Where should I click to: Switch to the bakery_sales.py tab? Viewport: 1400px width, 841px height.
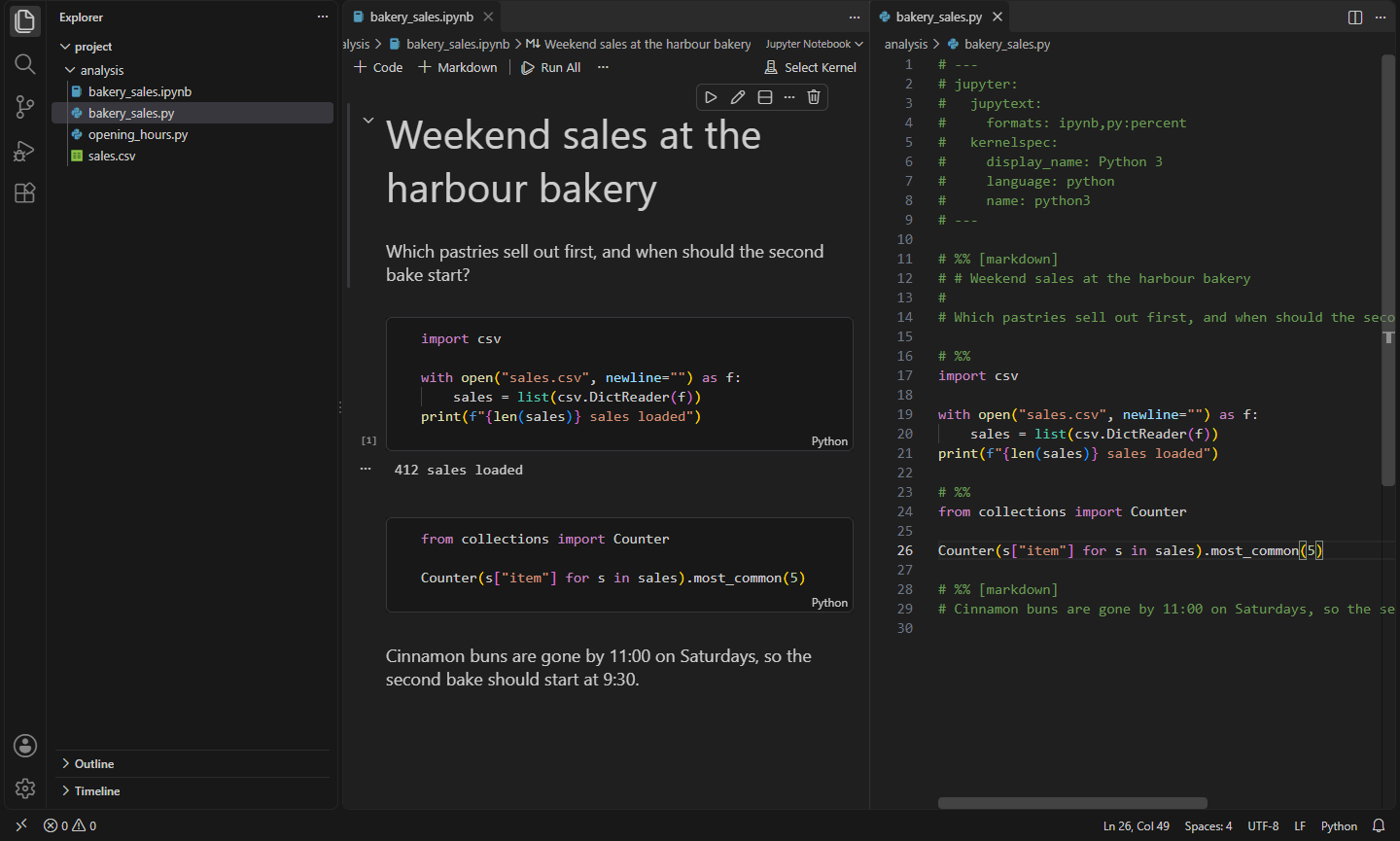(939, 17)
